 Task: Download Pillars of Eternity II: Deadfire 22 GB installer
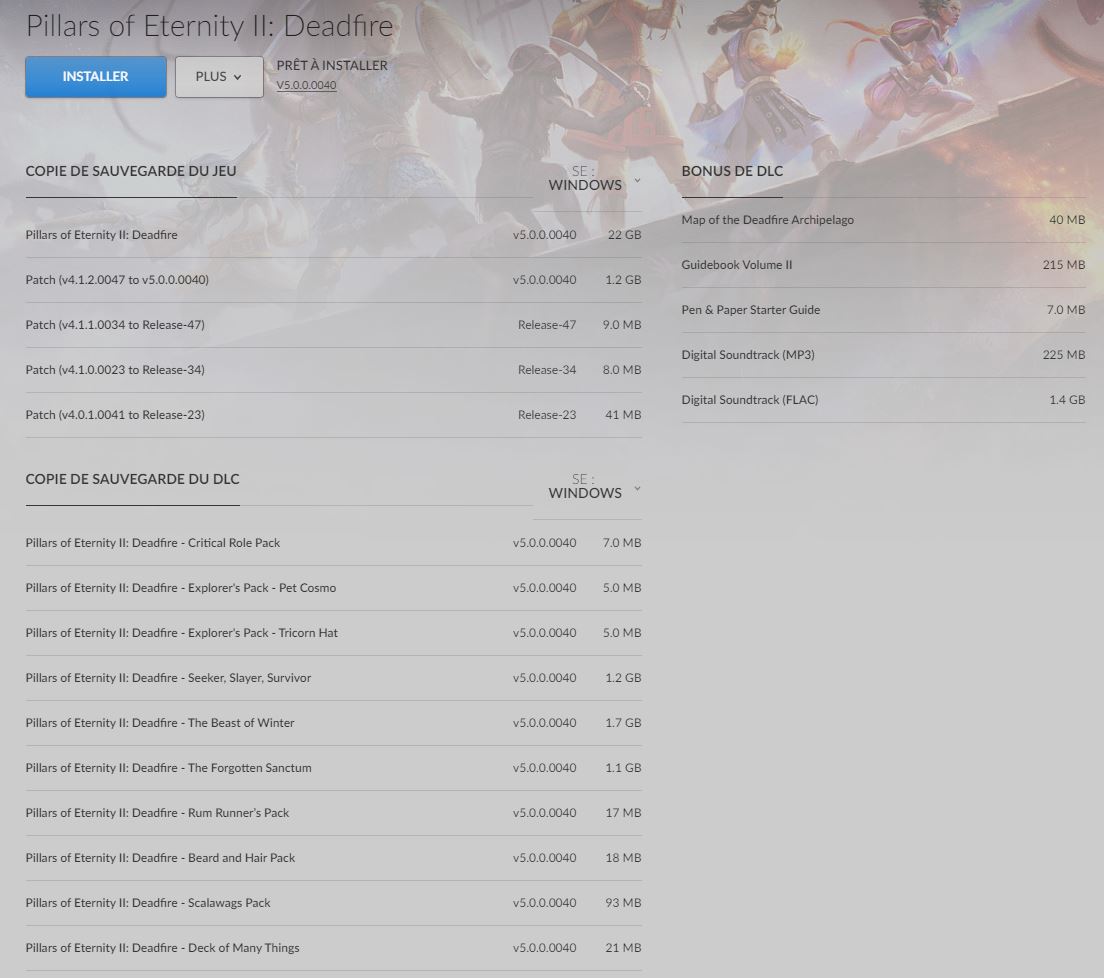pos(333,235)
